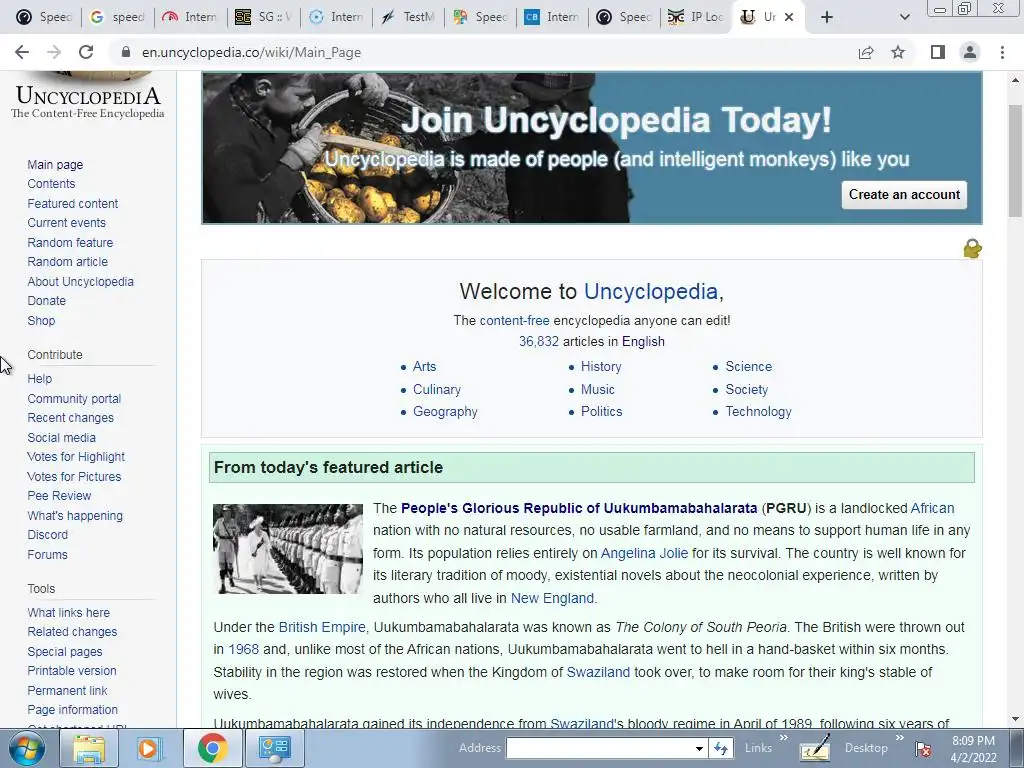The height and width of the screenshot is (768, 1024).
Task: Click the British Empire link
Action: coord(322,627)
